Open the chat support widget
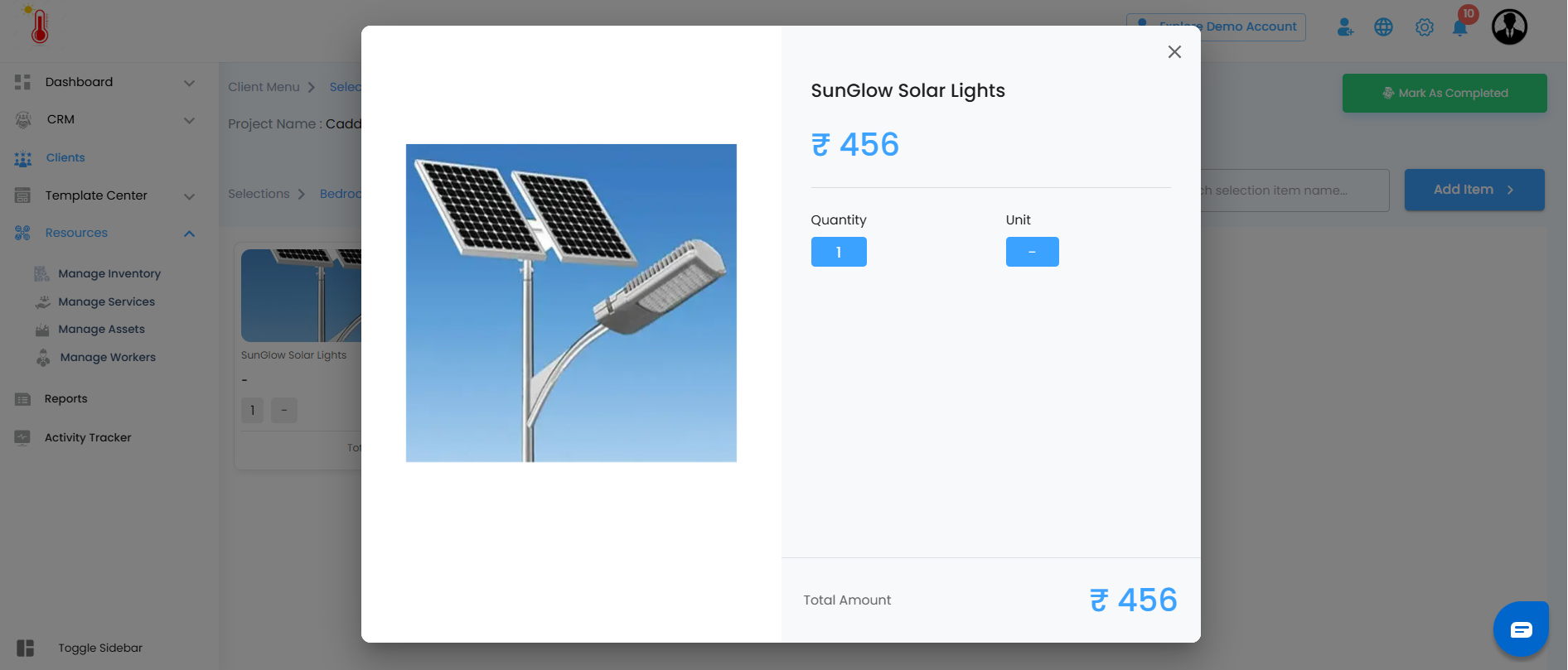 coord(1521,629)
